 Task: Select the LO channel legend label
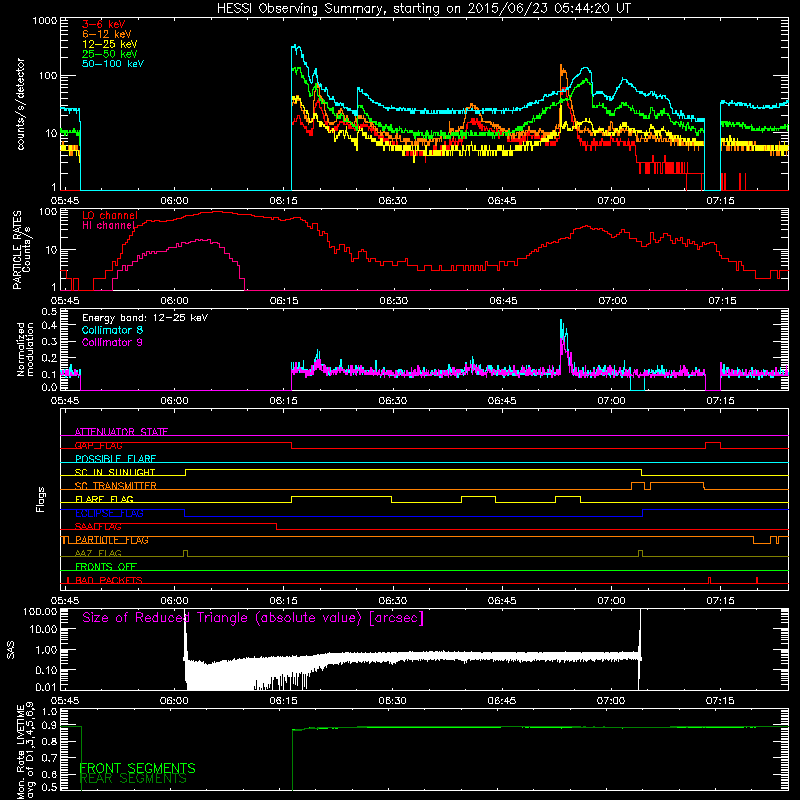tap(110, 215)
